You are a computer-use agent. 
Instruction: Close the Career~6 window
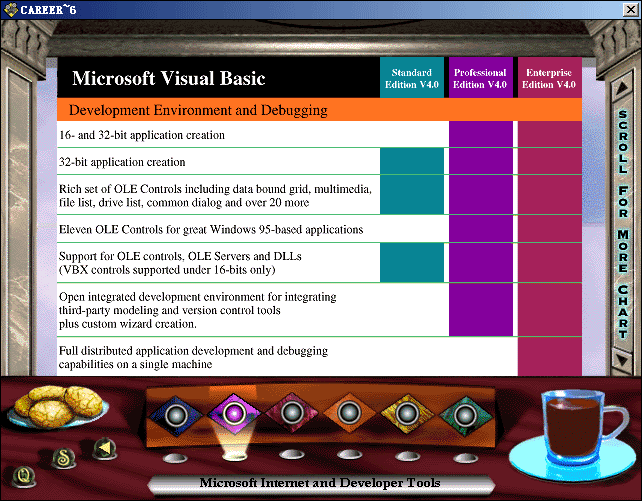[631, 9]
